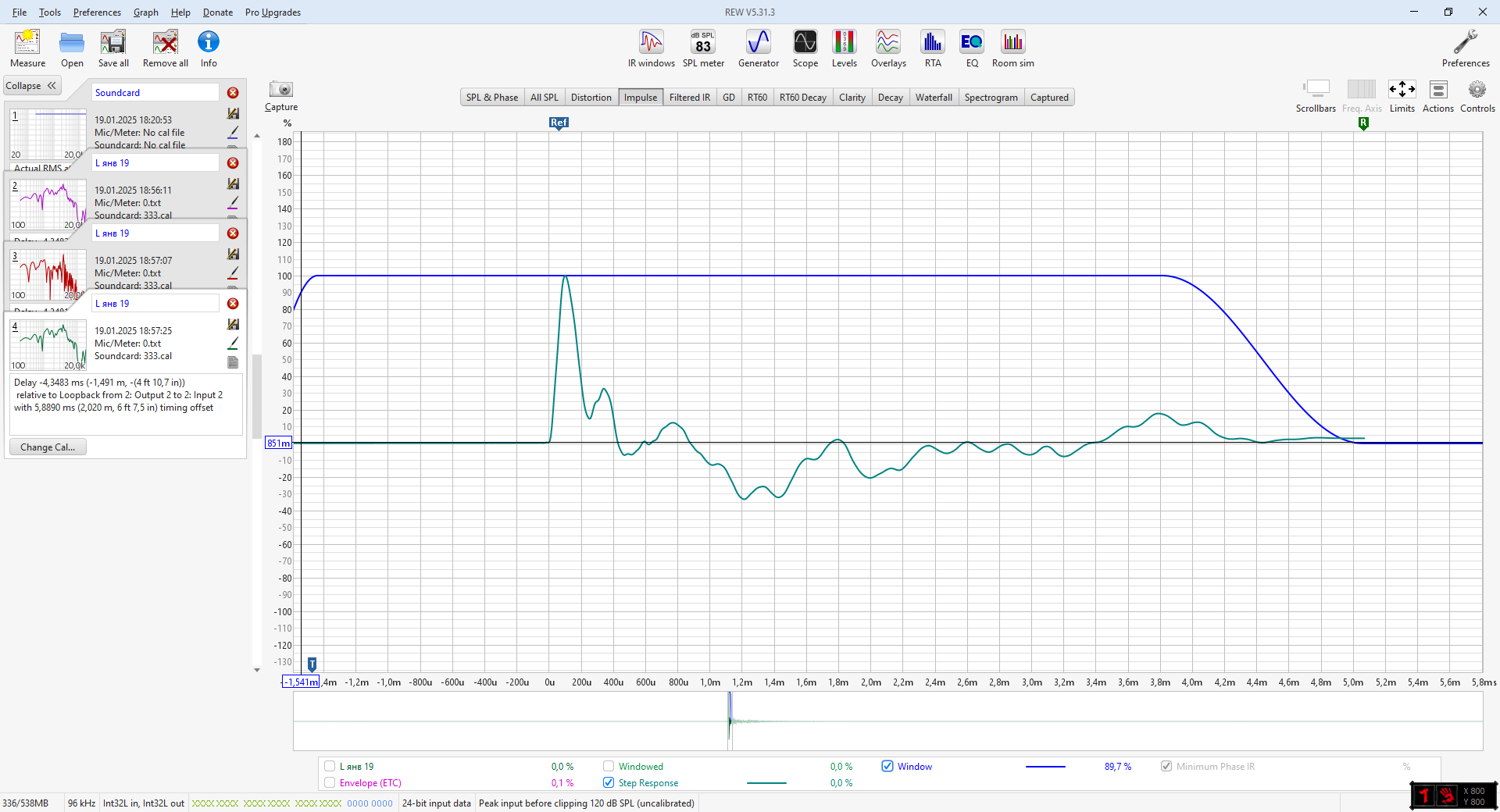The height and width of the screenshot is (812, 1500).
Task: Edit the Soundcard measurement name field
Action: point(155,93)
